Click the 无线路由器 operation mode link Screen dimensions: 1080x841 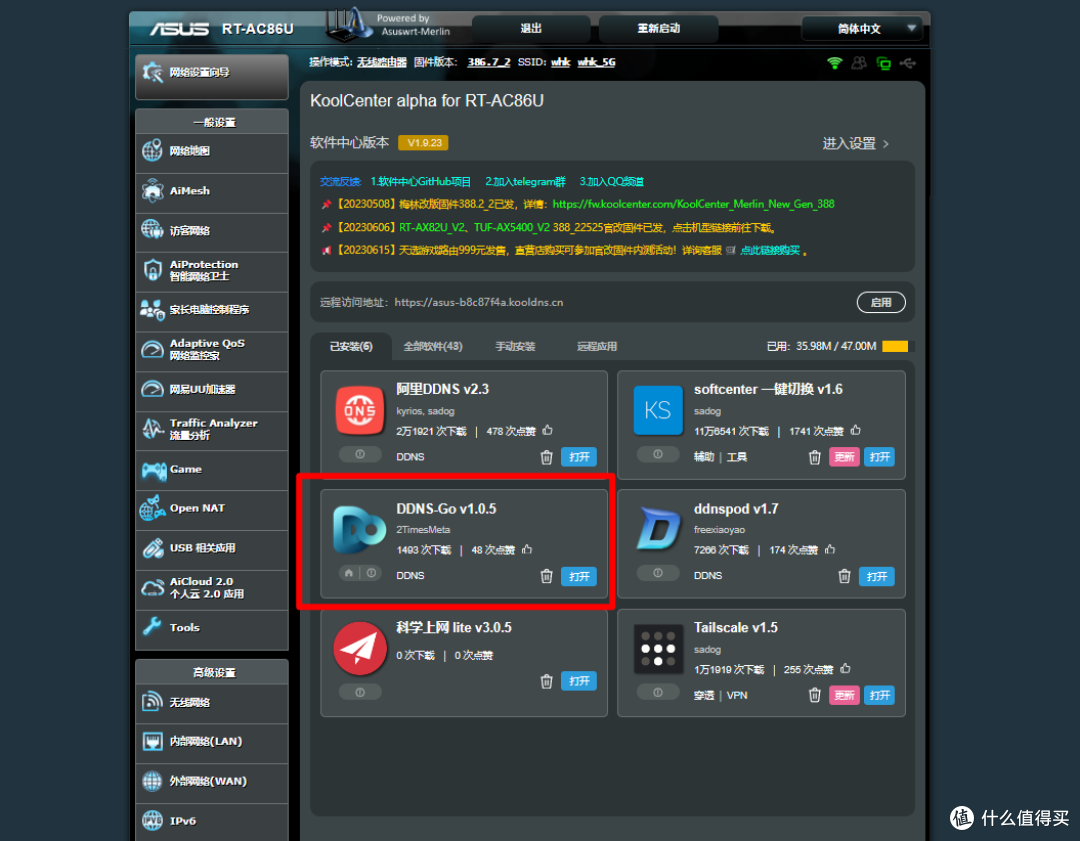[x=382, y=63]
